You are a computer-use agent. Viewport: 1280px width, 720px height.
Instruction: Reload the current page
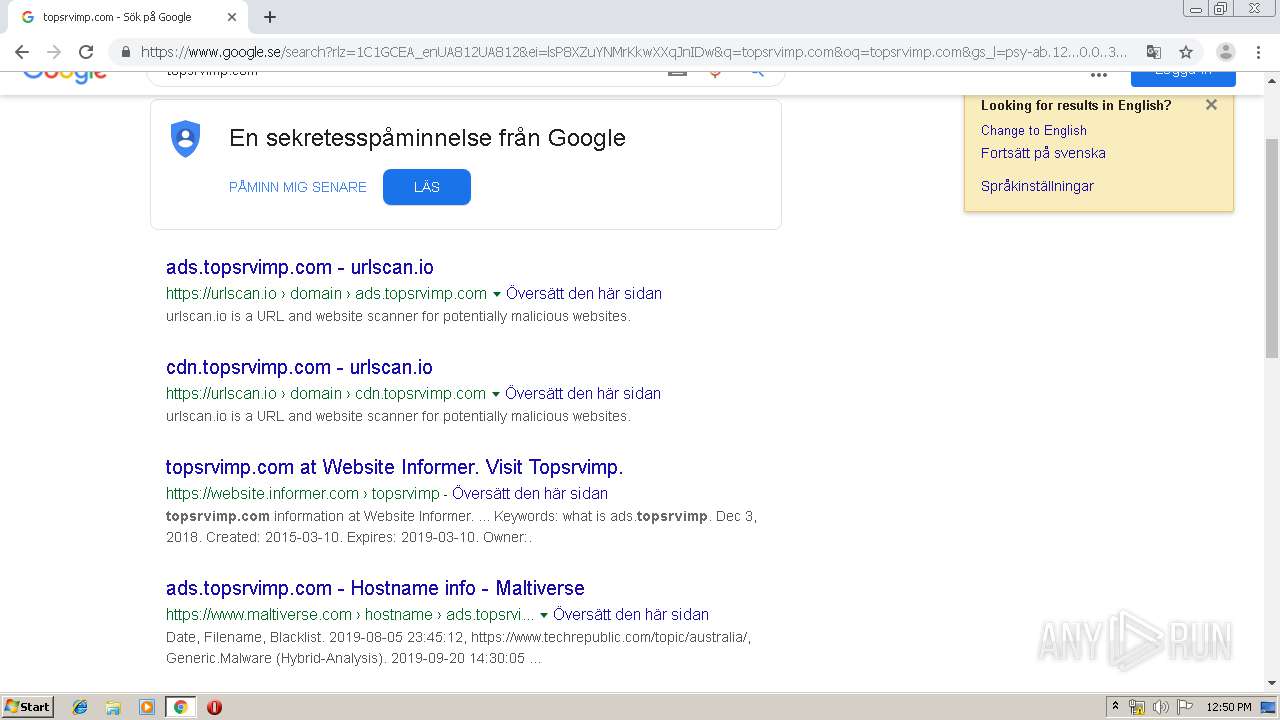86,52
